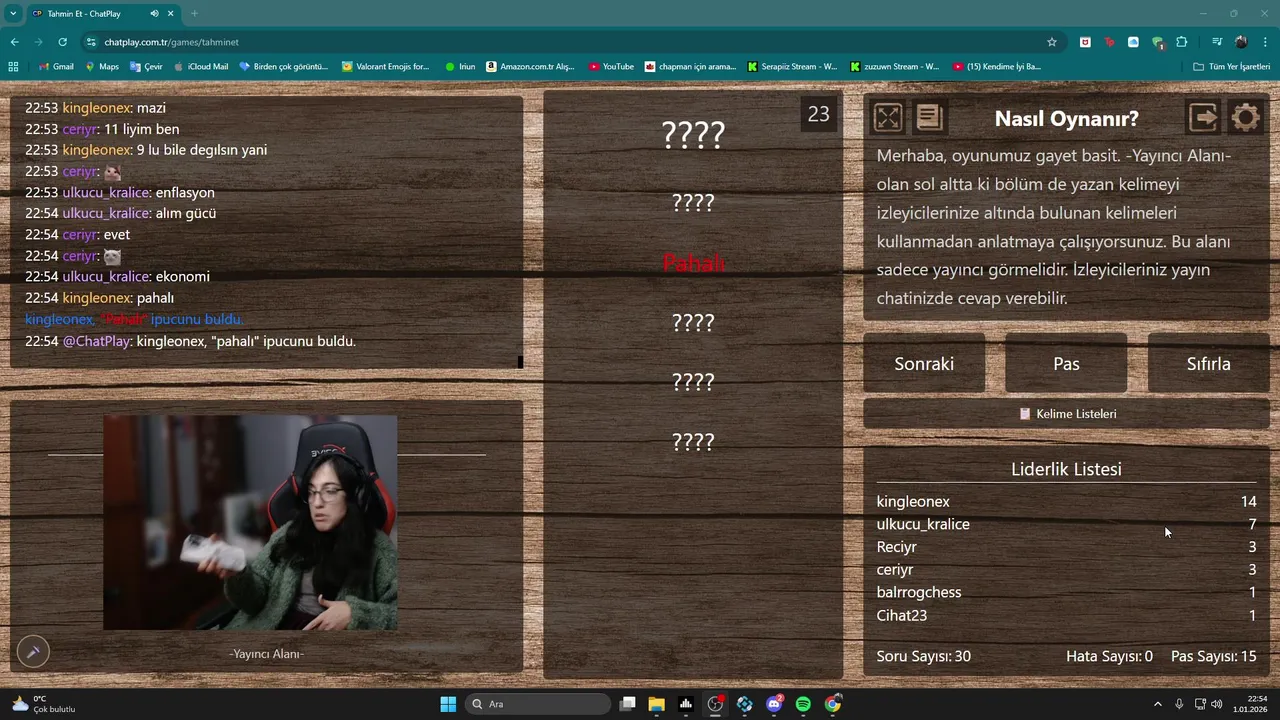Open File Explorer from the taskbar

click(656, 704)
